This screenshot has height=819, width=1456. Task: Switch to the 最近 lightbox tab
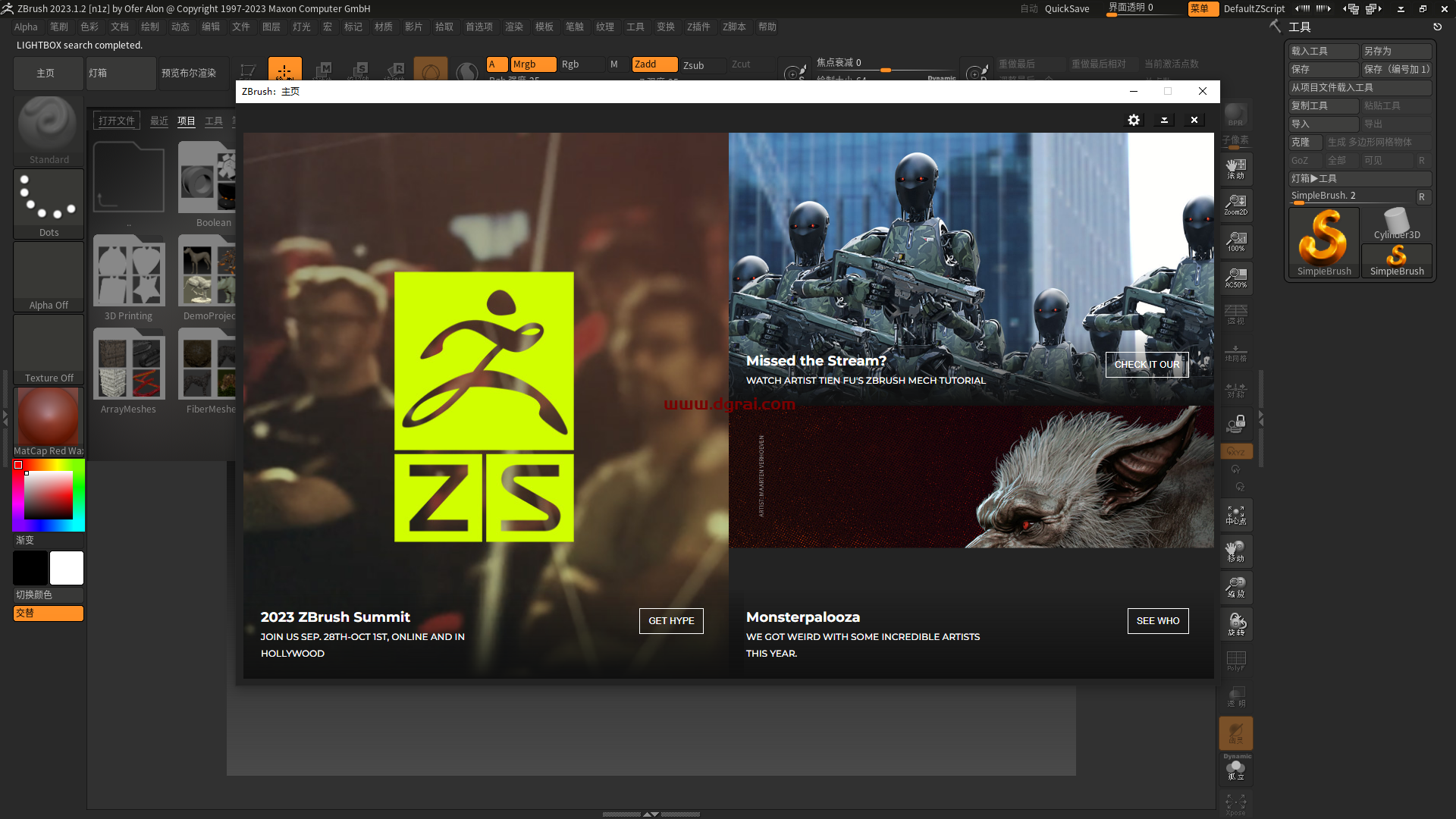(x=159, y=121)
